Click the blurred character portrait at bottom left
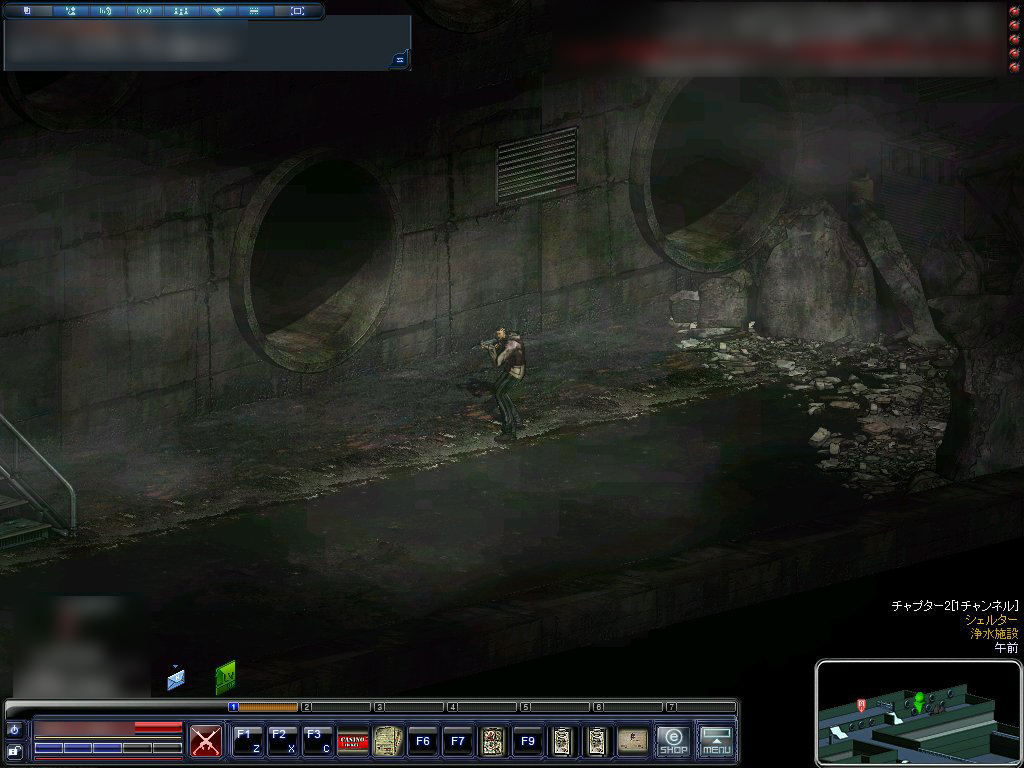Viewport: 1024px width, 768px height. click(82, 647)
